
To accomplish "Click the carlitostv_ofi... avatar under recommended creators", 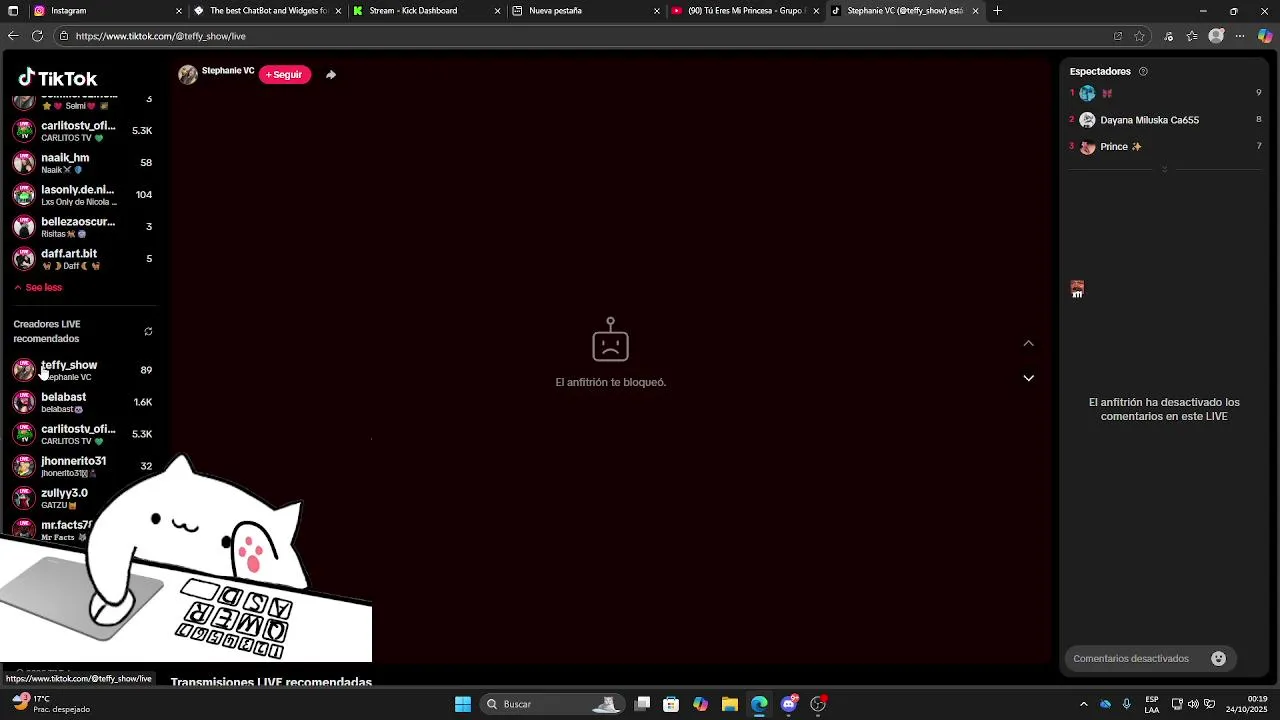I will (24, 434).
